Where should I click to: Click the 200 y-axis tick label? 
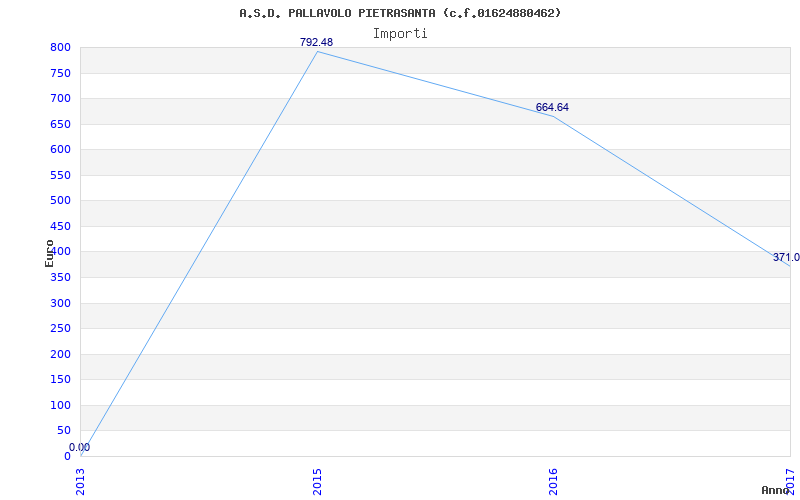coord(60,355)
